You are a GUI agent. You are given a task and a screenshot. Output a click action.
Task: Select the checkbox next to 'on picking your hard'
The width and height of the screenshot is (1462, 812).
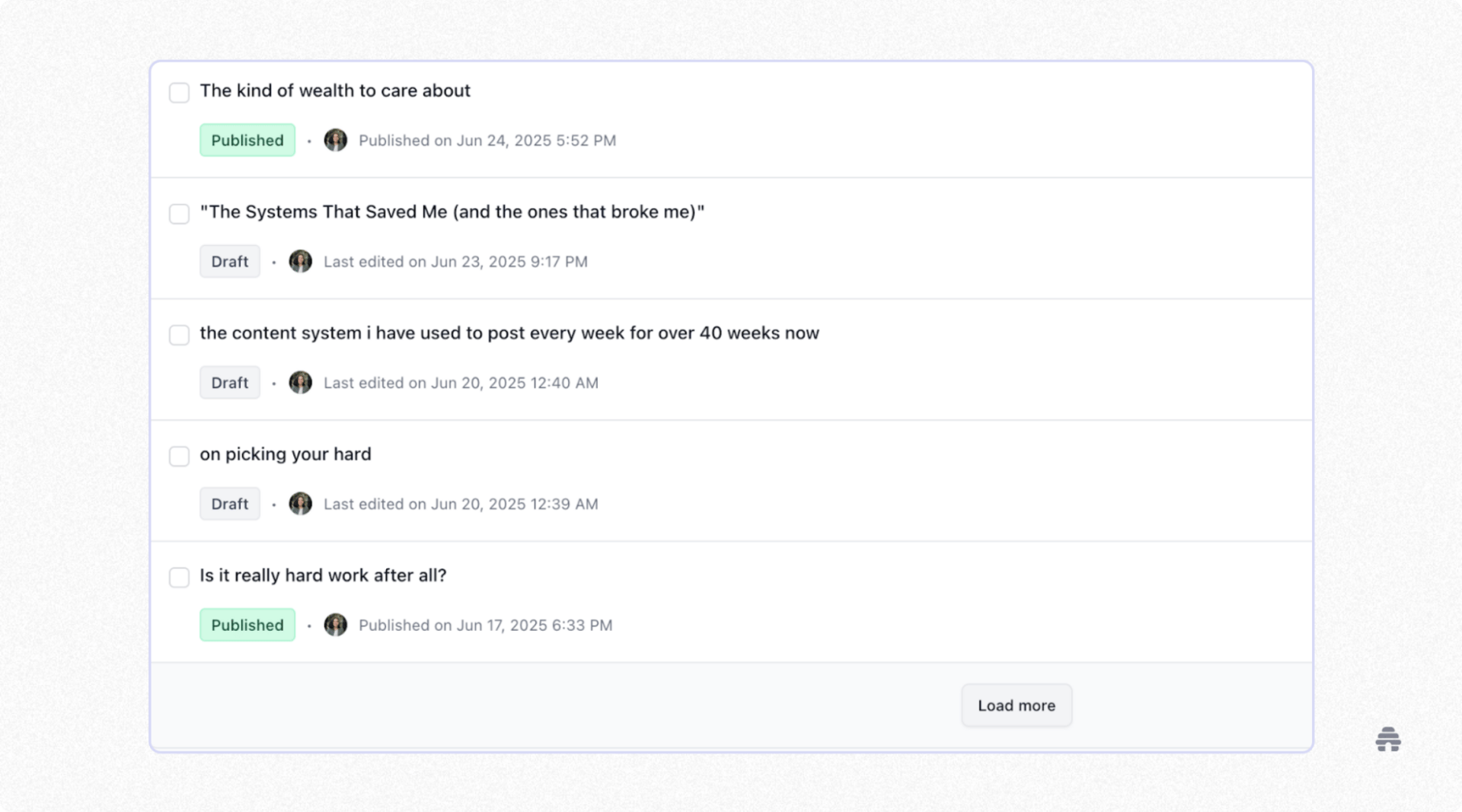tap(179, 456)
